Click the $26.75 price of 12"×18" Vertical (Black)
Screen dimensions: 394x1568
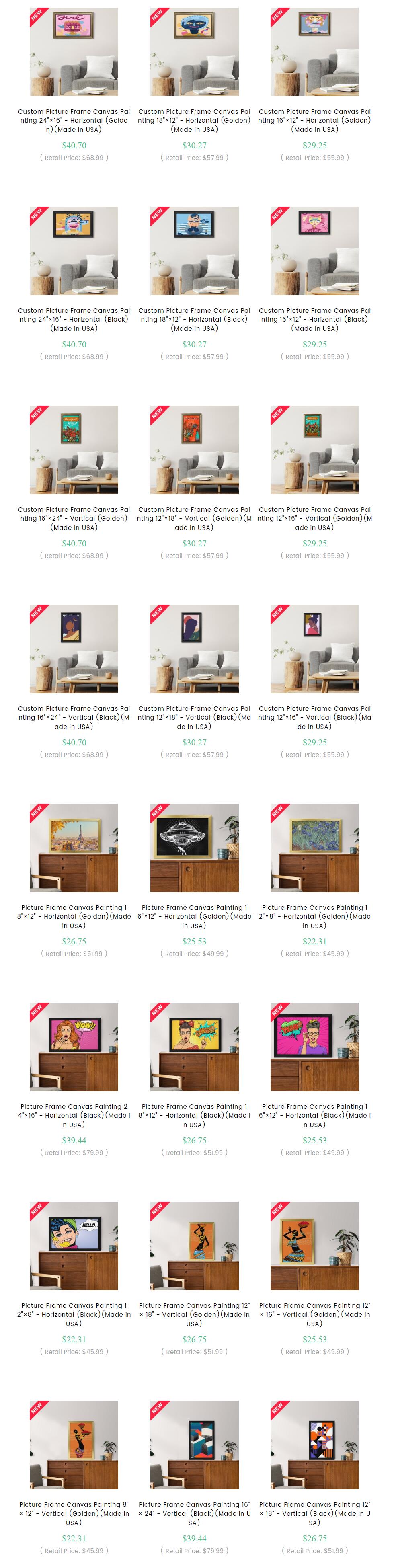(x=314, y=1539)
